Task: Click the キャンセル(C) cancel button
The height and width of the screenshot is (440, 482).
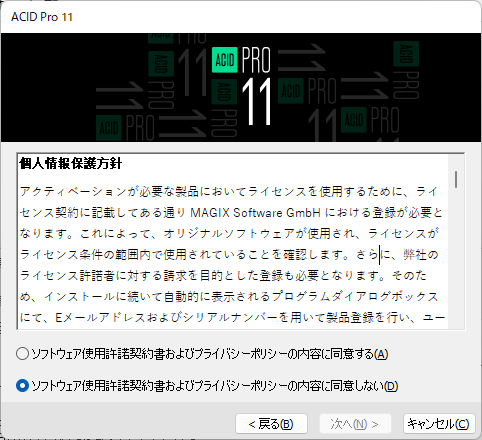Action: tap(439, 424)
